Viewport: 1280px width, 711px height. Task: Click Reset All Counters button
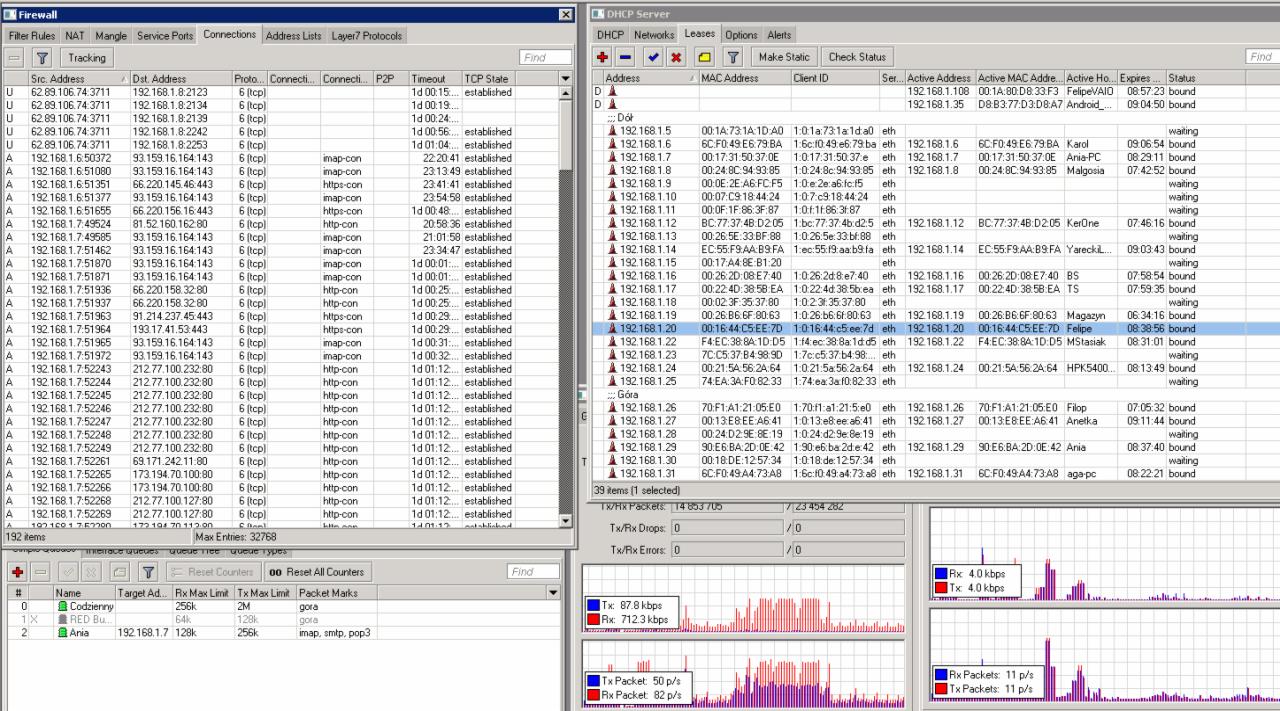316,572
